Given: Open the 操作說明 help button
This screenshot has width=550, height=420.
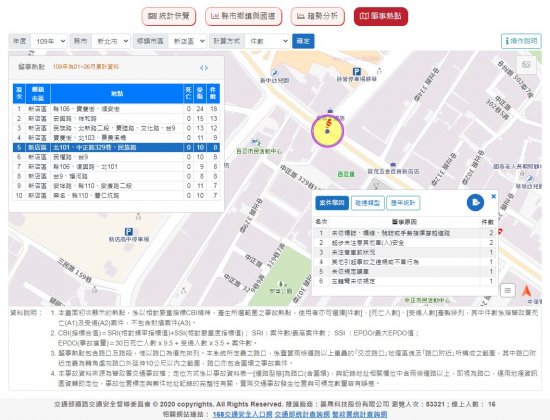Looking at the screenshot, I should [521, 41].
